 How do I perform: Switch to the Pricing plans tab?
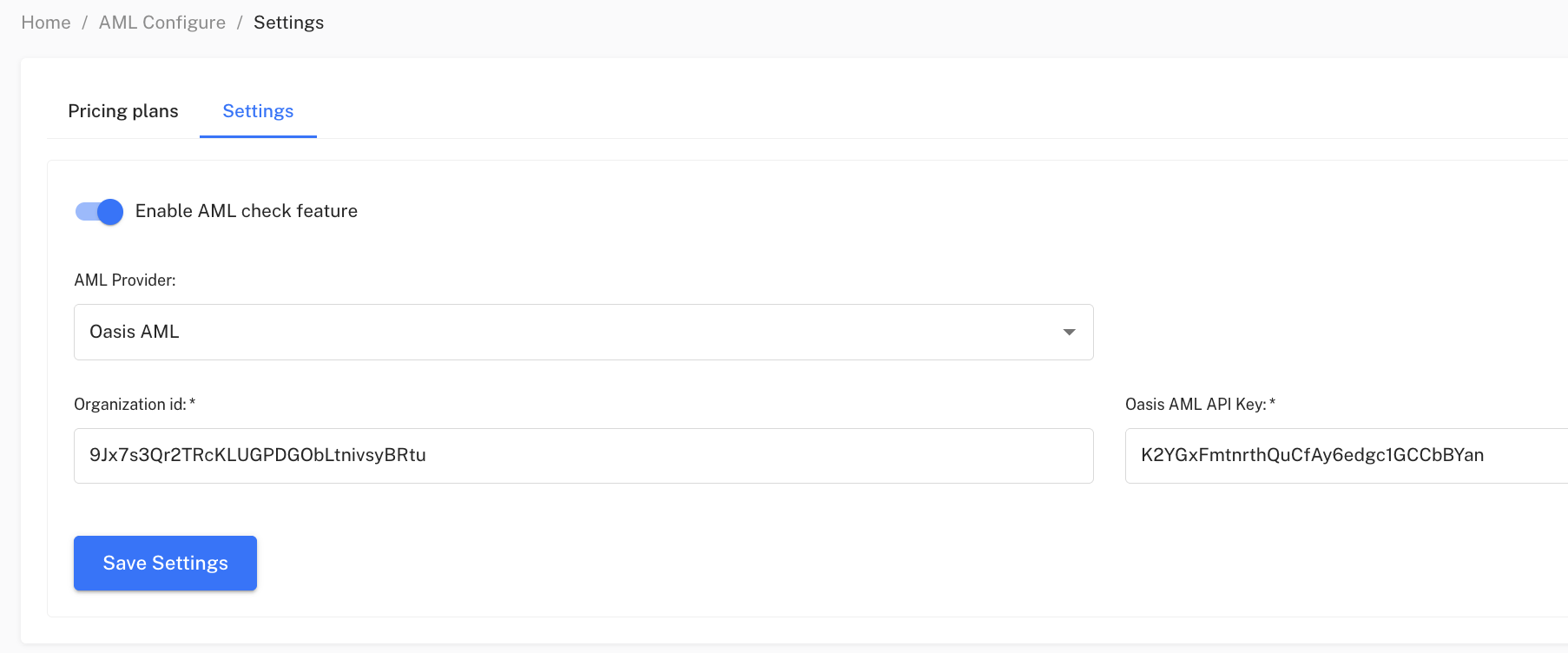(123, 111)
